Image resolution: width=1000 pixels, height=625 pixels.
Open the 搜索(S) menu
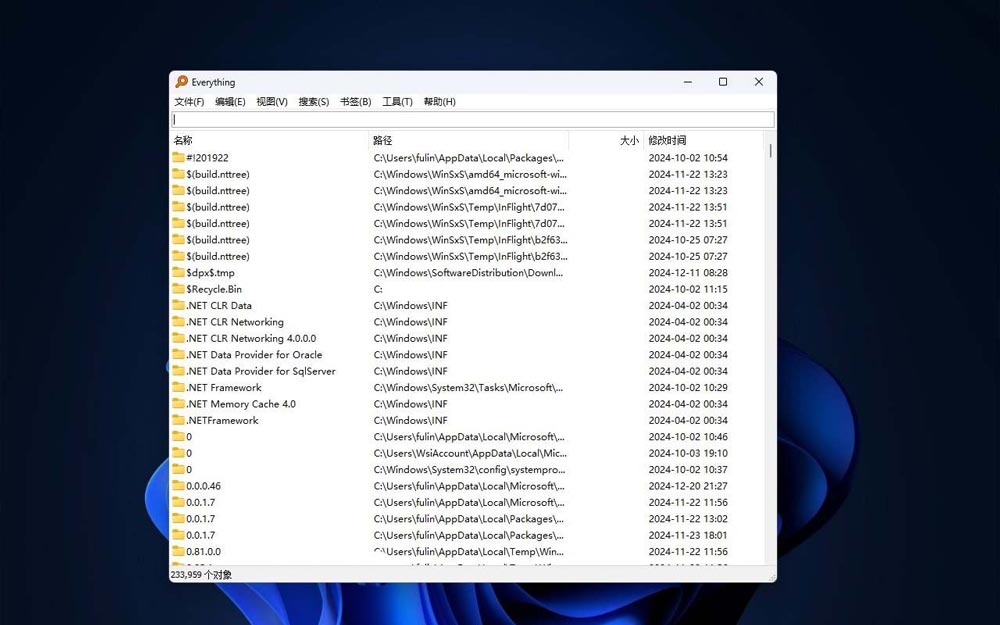(314, 101)
